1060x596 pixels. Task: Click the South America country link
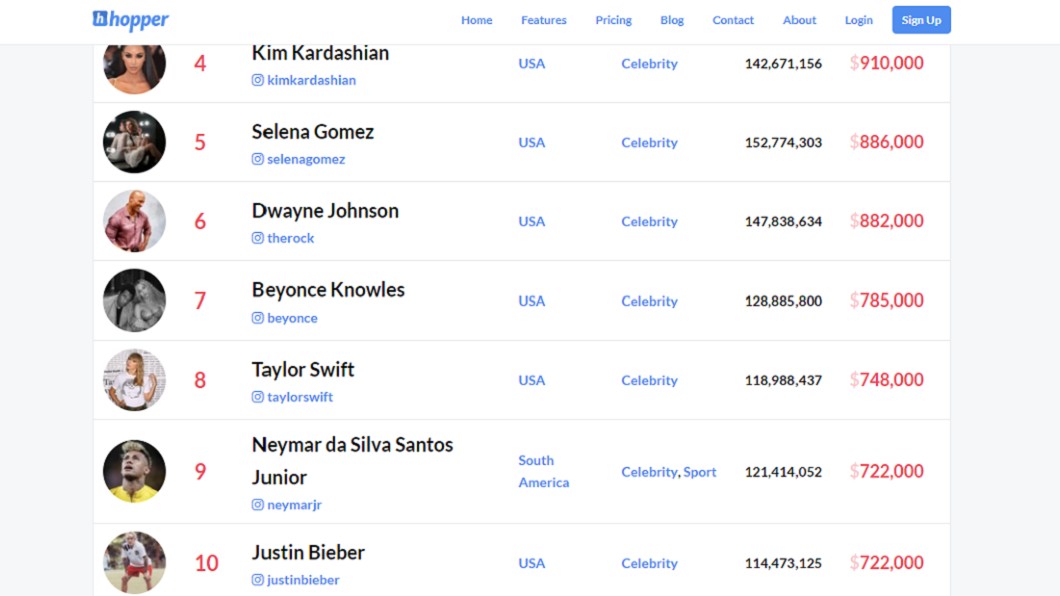tap(544, 471)
